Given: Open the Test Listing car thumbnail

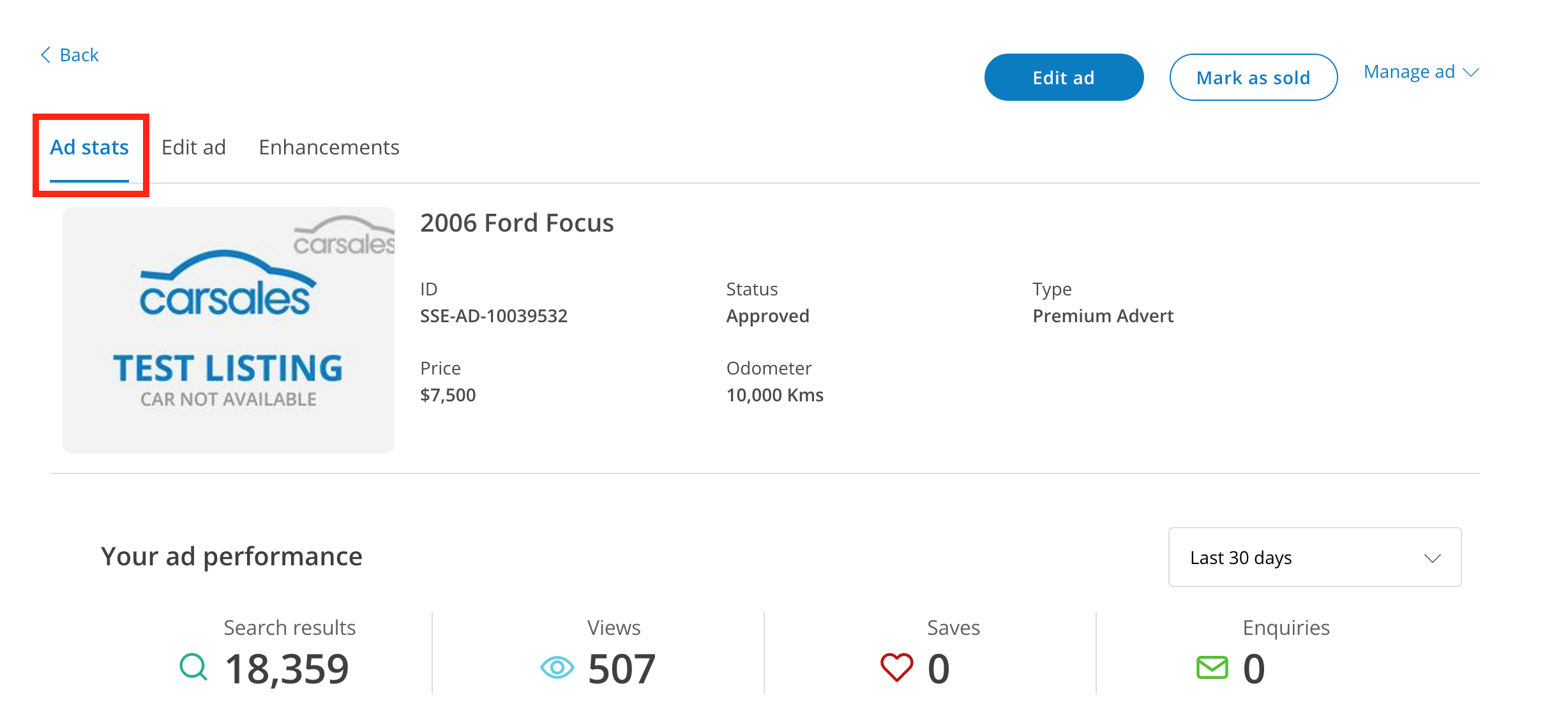Looking at the screenshot, I should [229, 330].
